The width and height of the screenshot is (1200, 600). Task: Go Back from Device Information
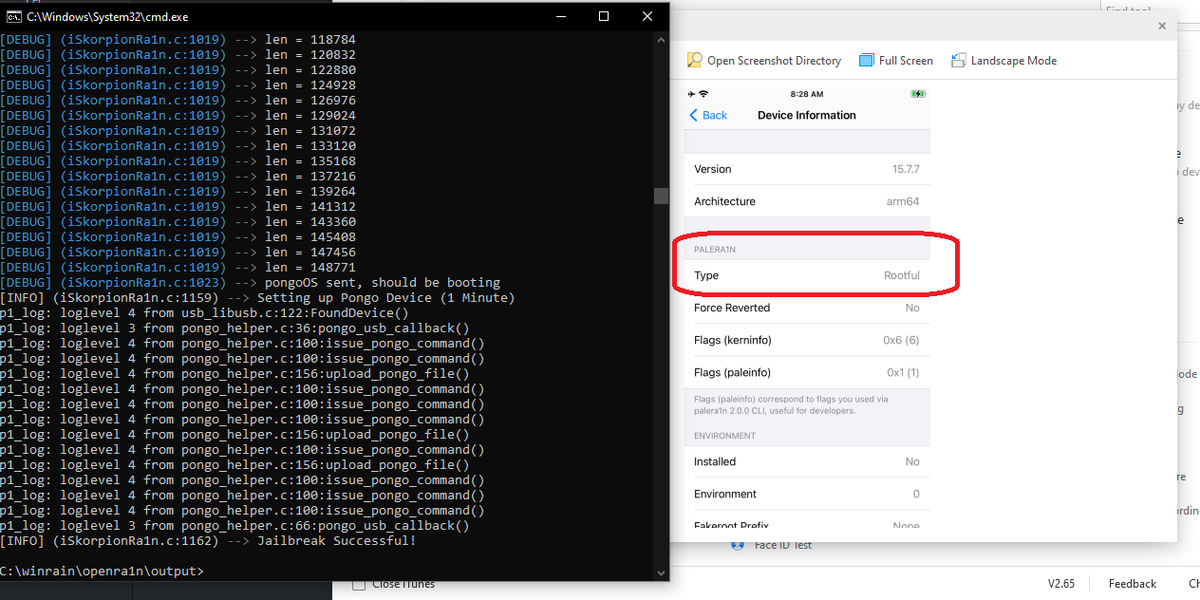click(x=708, y=115)
